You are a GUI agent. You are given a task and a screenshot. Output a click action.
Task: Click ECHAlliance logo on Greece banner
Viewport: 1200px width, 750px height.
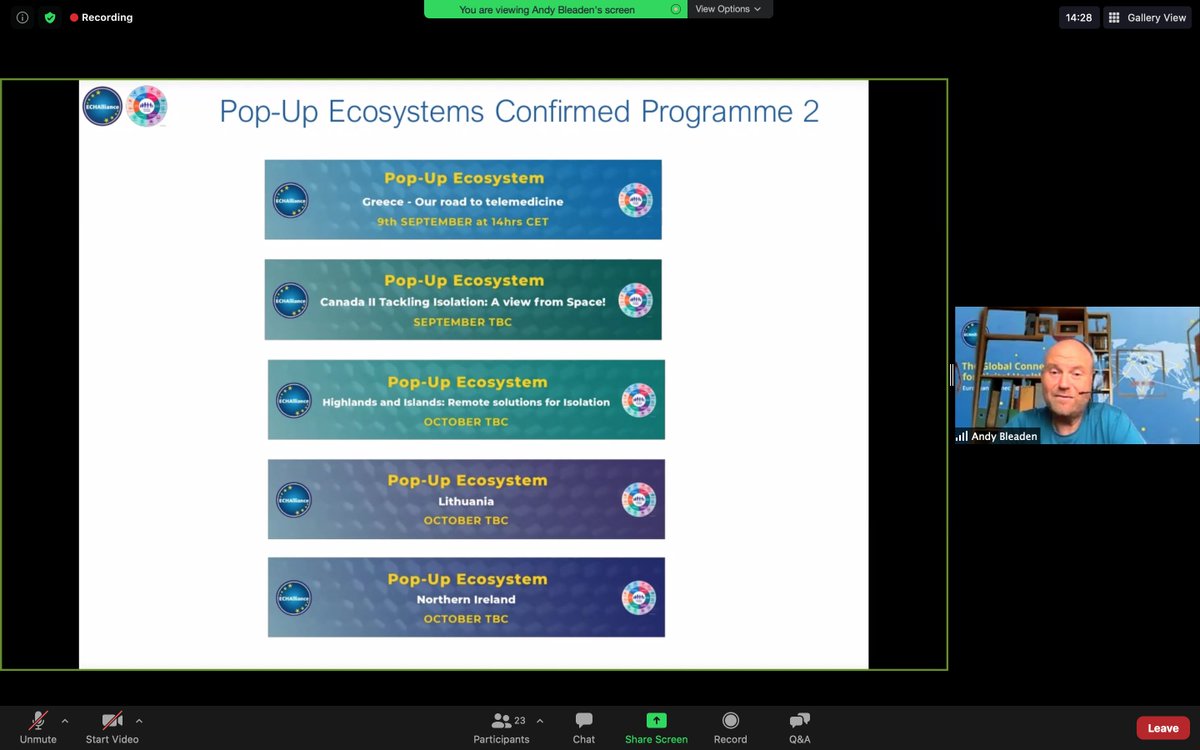tap(291, 200)
